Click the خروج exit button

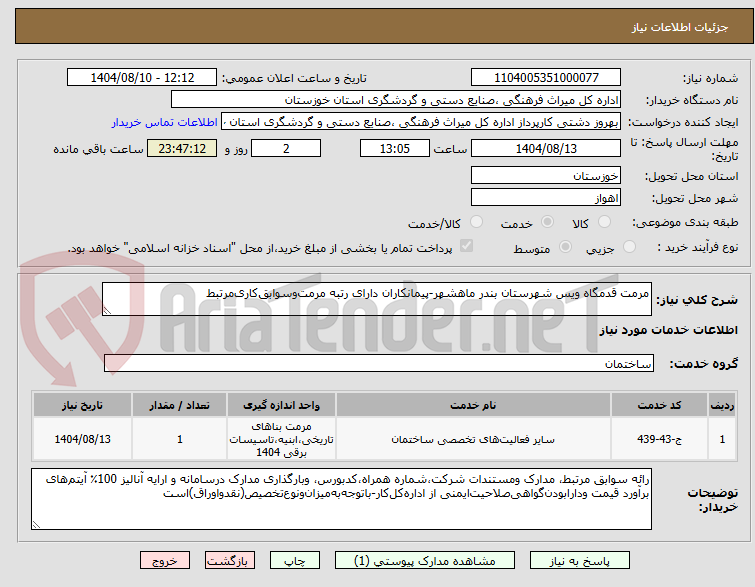click(165, 561)
